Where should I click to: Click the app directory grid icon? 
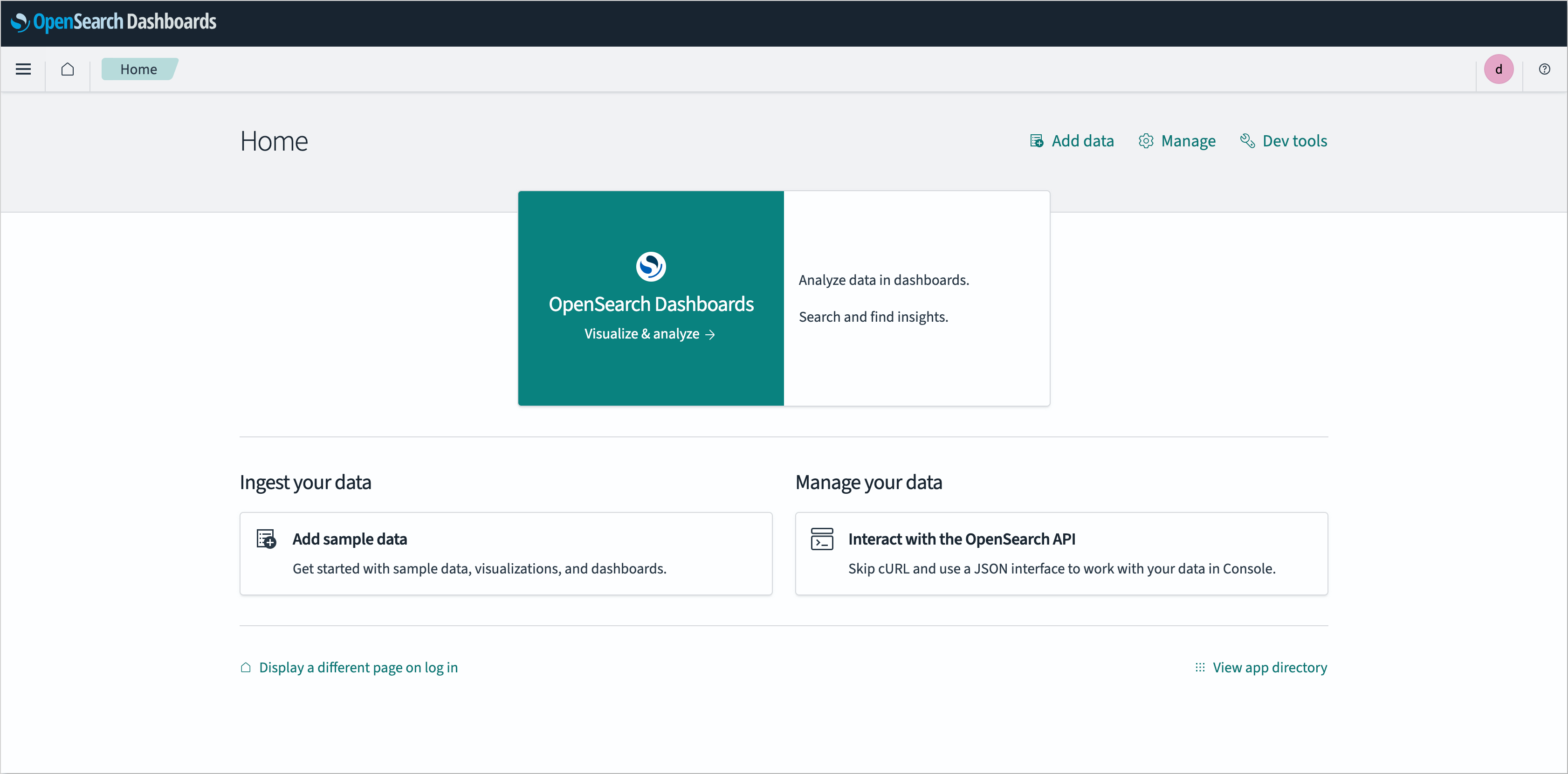1199,667
